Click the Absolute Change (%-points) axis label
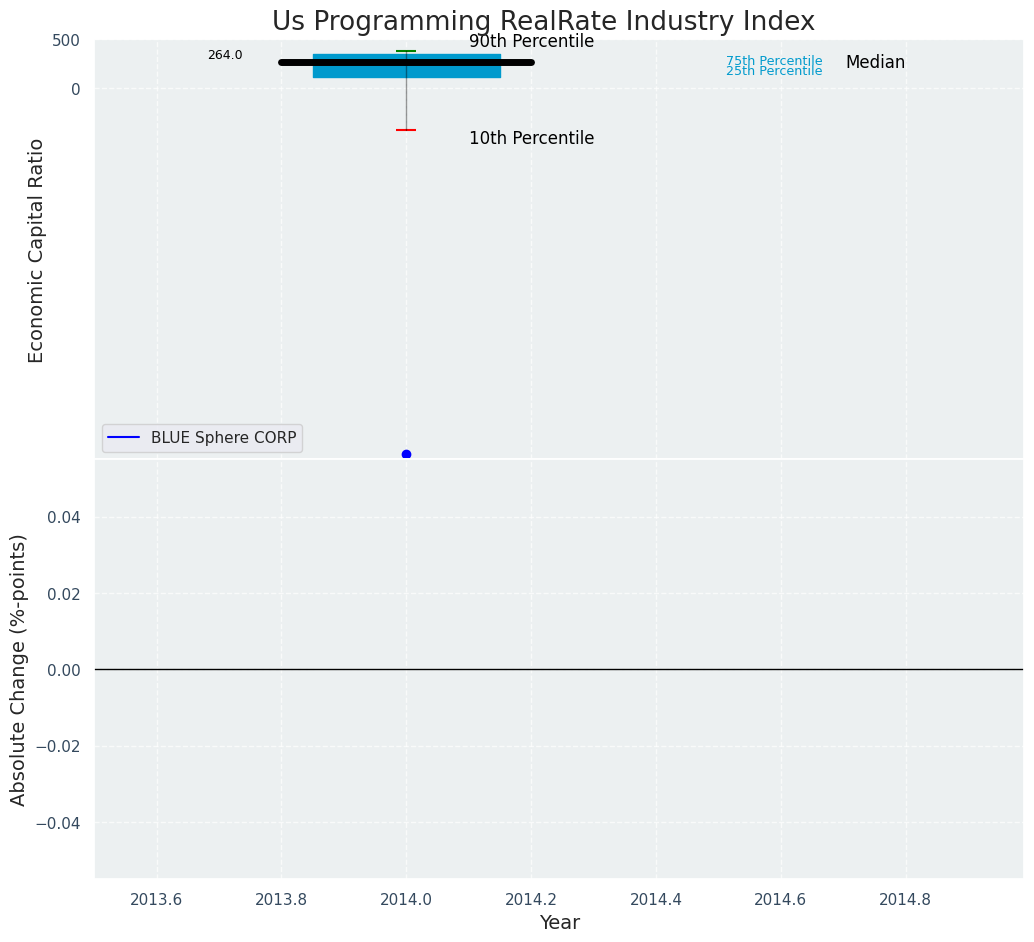Viewport: 1034px width, 942px height. [x=19, y=669]
